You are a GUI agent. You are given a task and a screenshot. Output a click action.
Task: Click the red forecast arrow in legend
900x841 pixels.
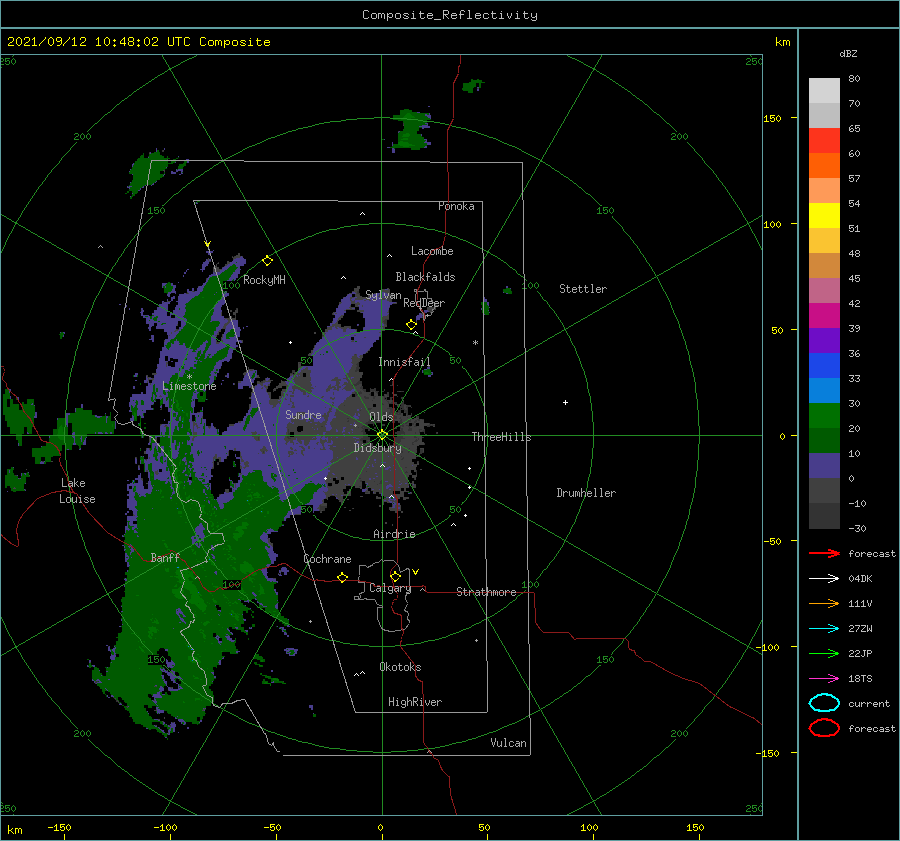pyautogui.click(x=824, y=553)
